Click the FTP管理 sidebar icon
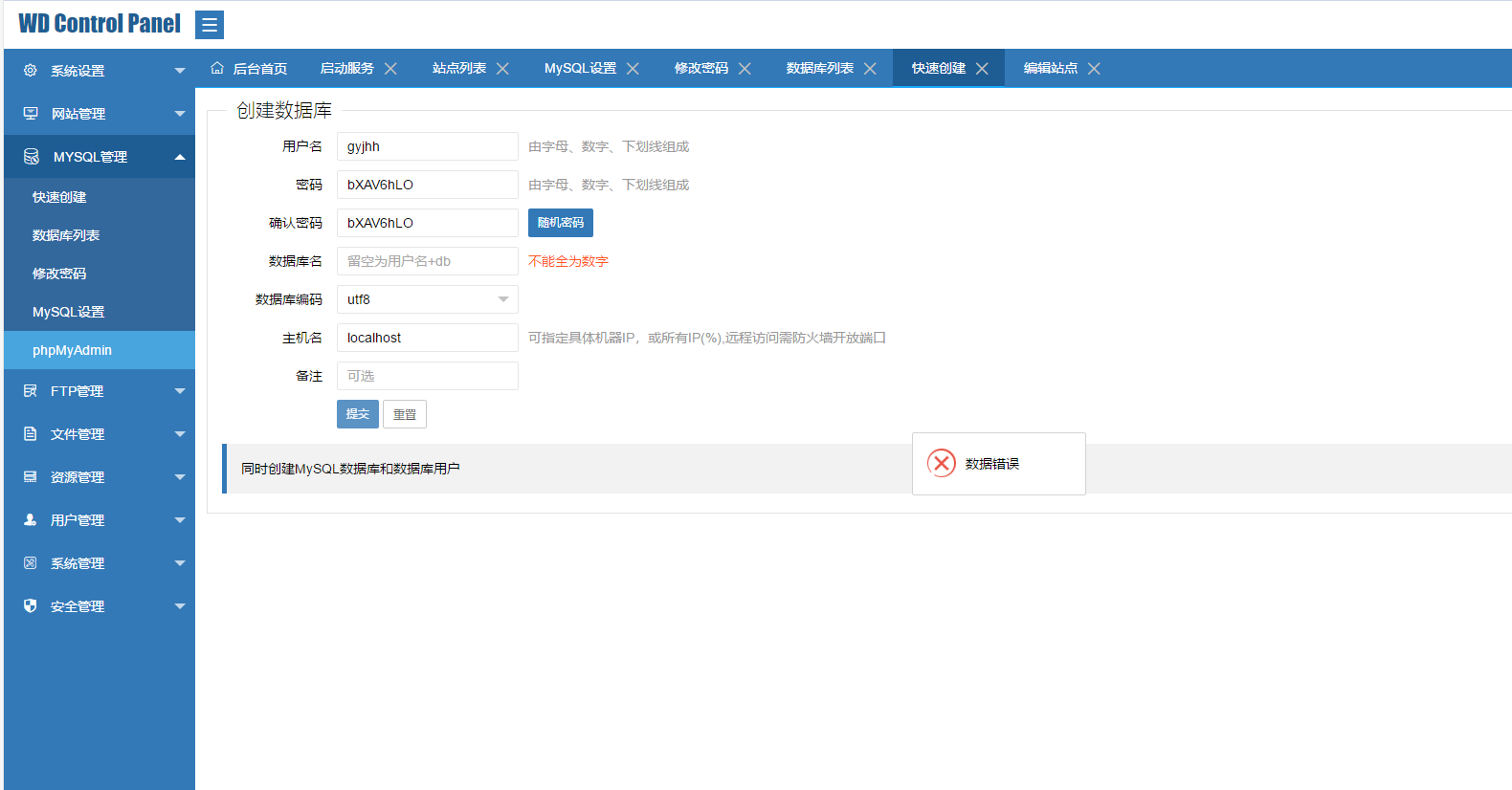 [31, 391]
